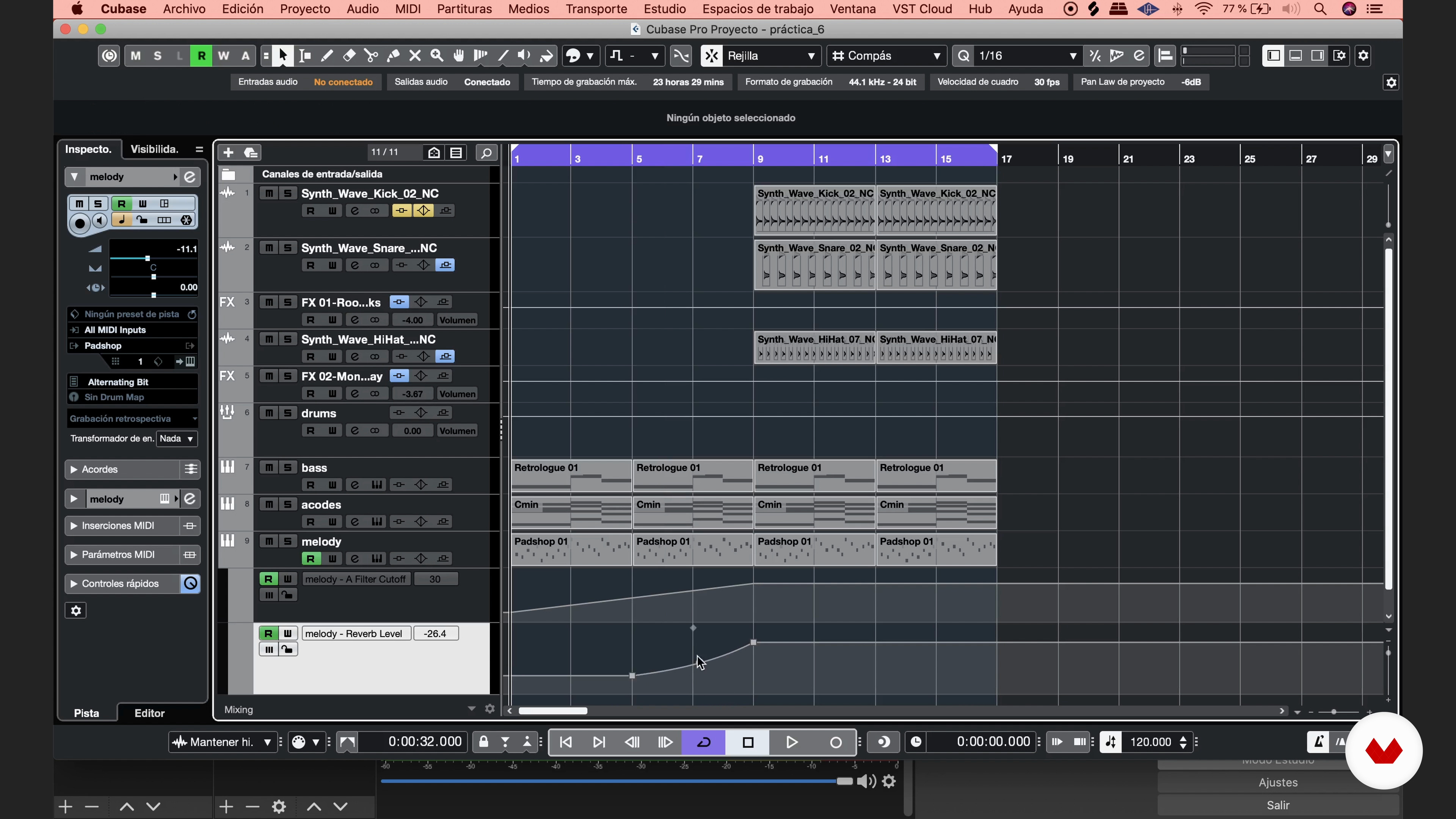Solo the Synth_Wave_Snare track
Viewport: 1456px width, 819px height.
tap(288, 248)
